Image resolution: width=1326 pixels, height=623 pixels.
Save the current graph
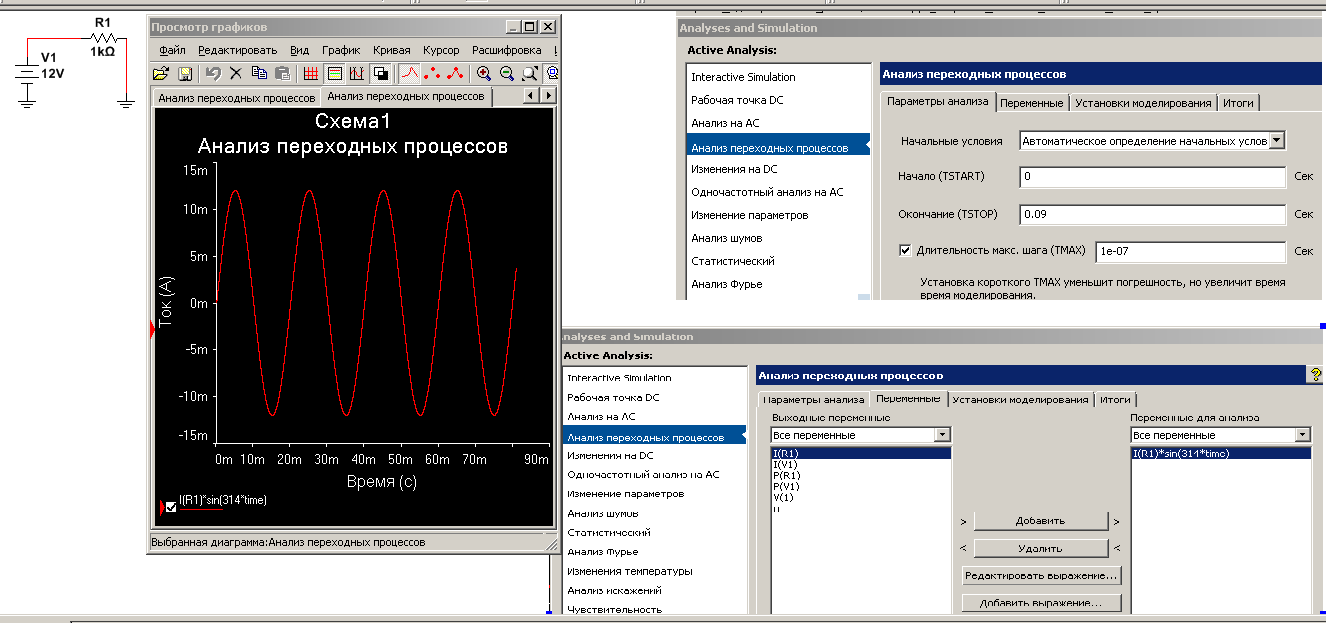[185, 72]
